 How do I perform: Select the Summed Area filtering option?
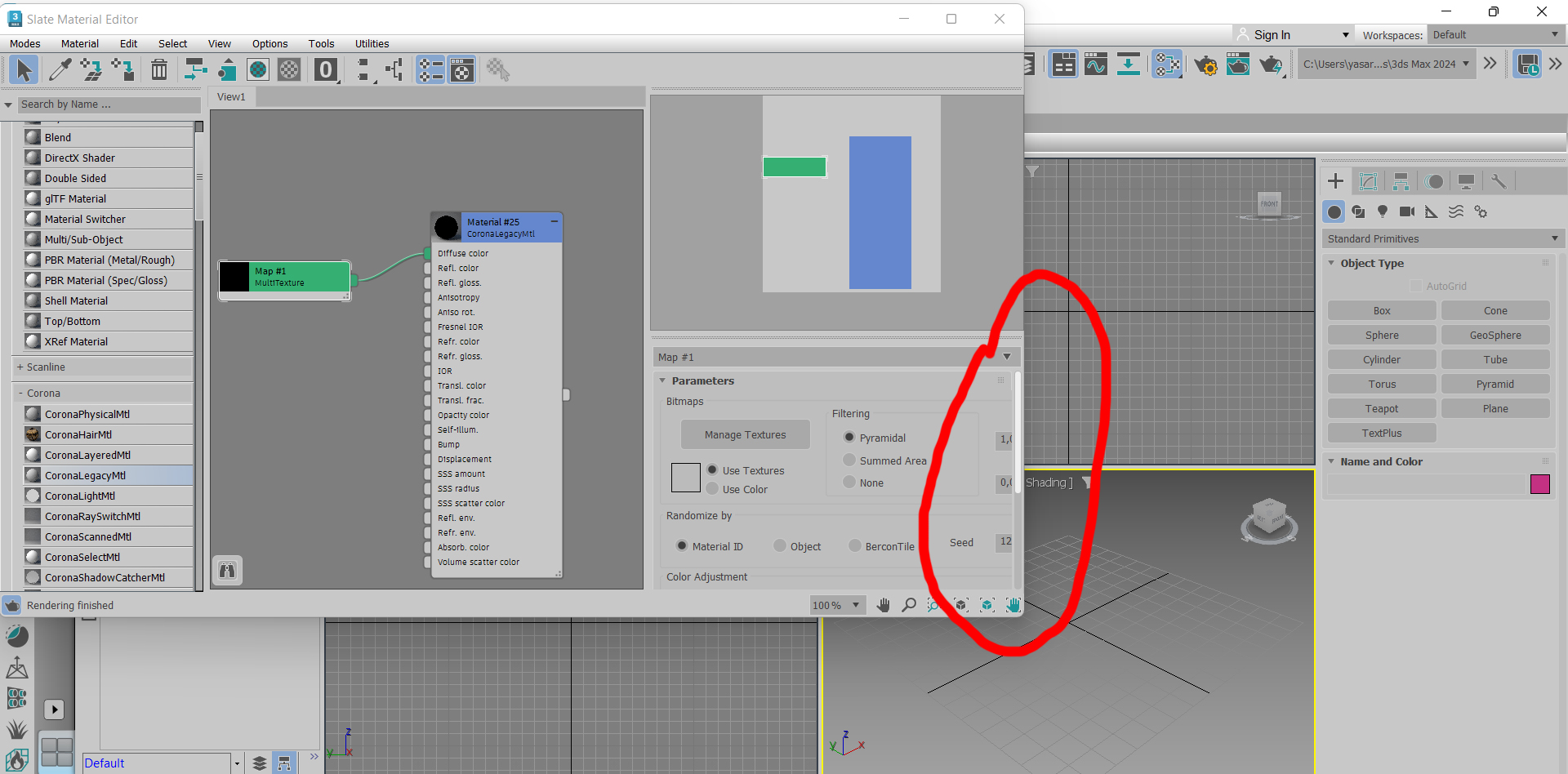click(x=849, y=460)
